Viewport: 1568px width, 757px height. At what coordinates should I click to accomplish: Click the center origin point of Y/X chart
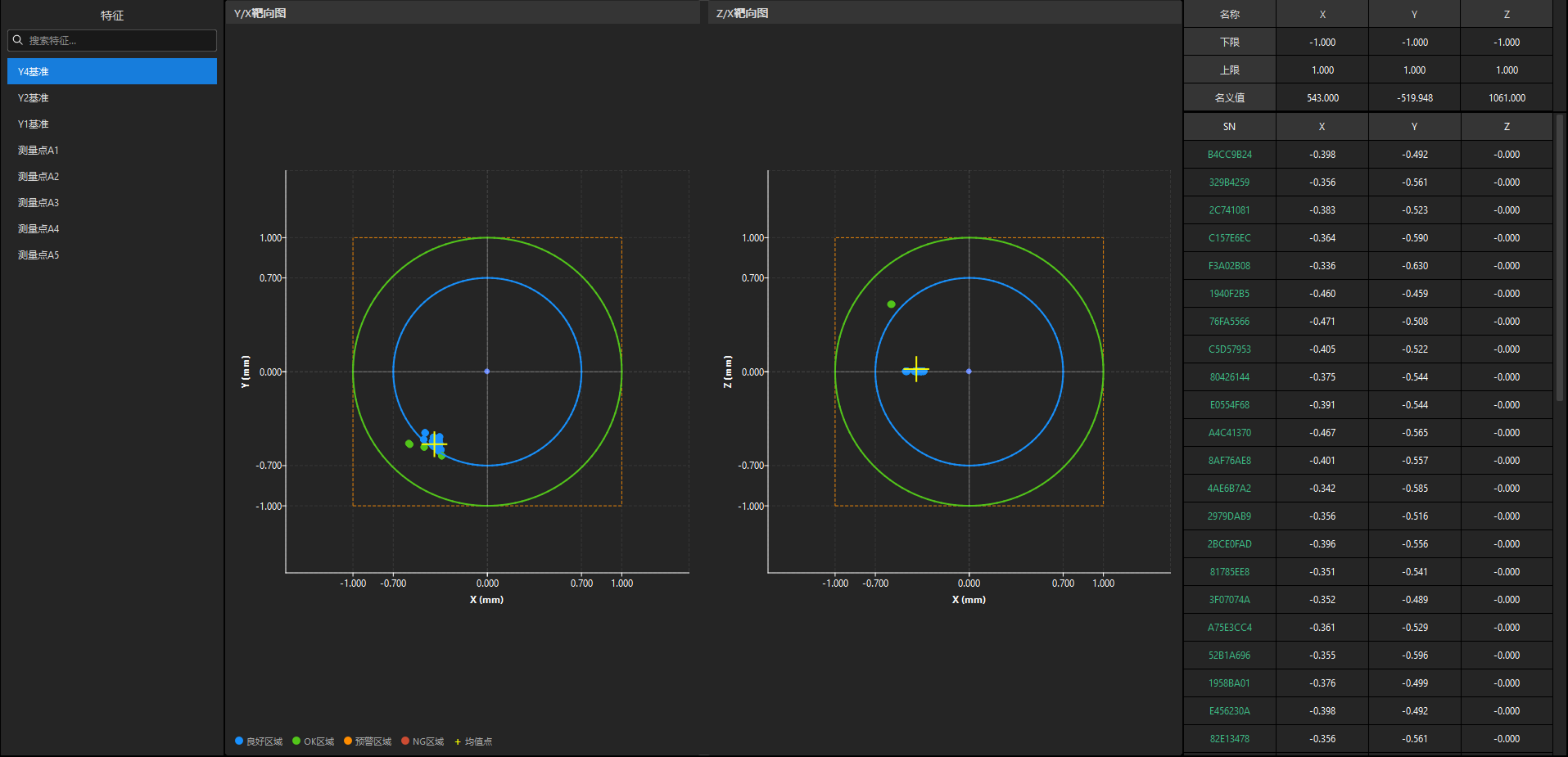tap(487, 372)
